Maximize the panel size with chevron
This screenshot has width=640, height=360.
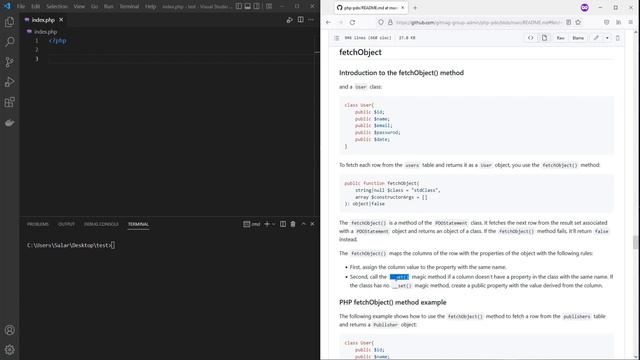click(x=303, y=224)
